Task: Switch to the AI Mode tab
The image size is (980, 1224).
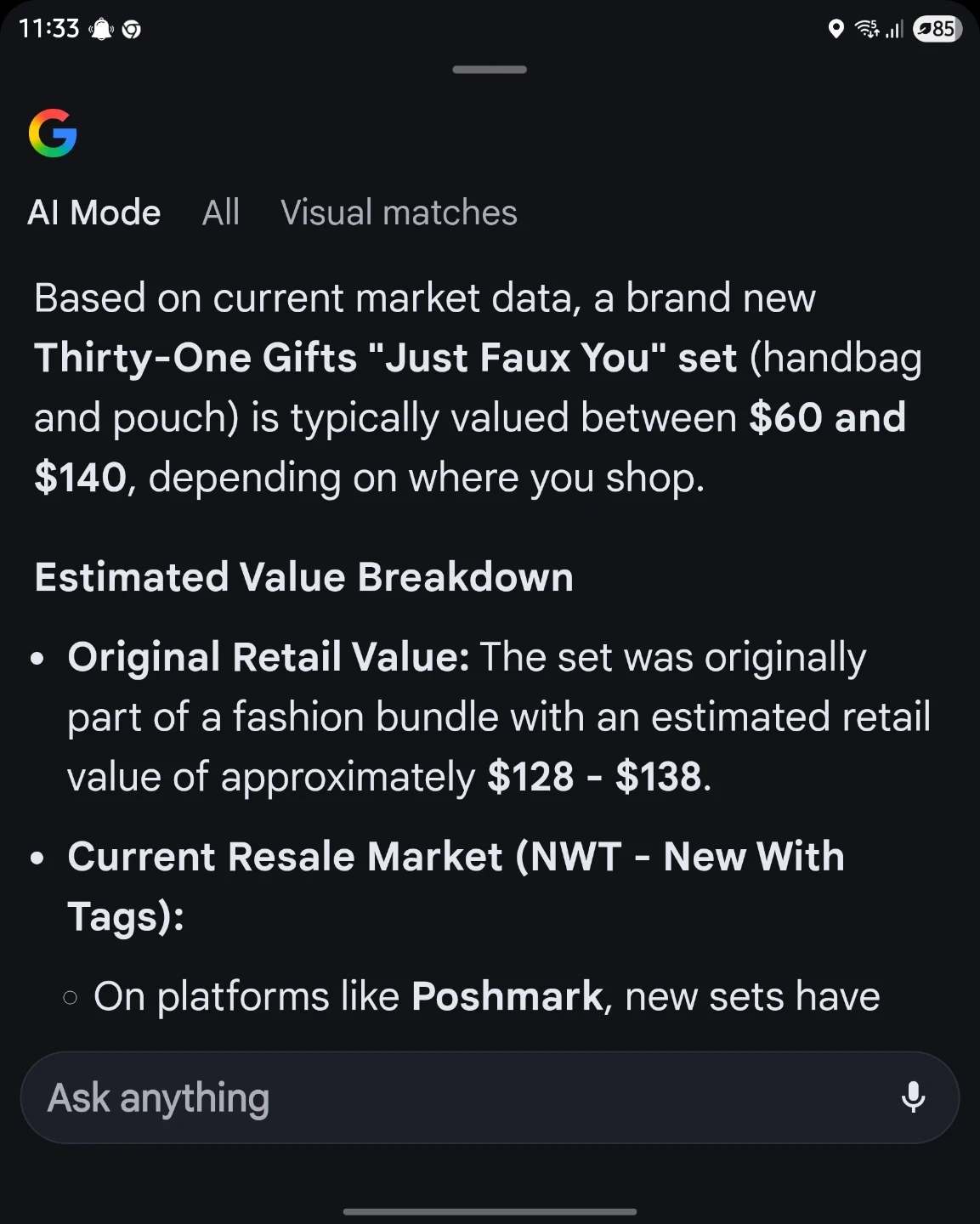Action: click(93, 212)
